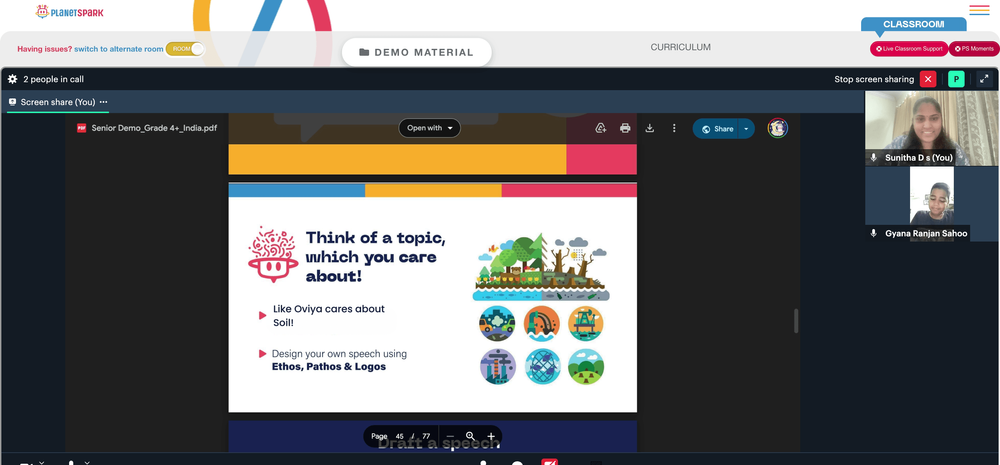This screenshot has width=1000, height=465.
Task: Open PDF viewer more actions menu
Action: click(673, 128)
